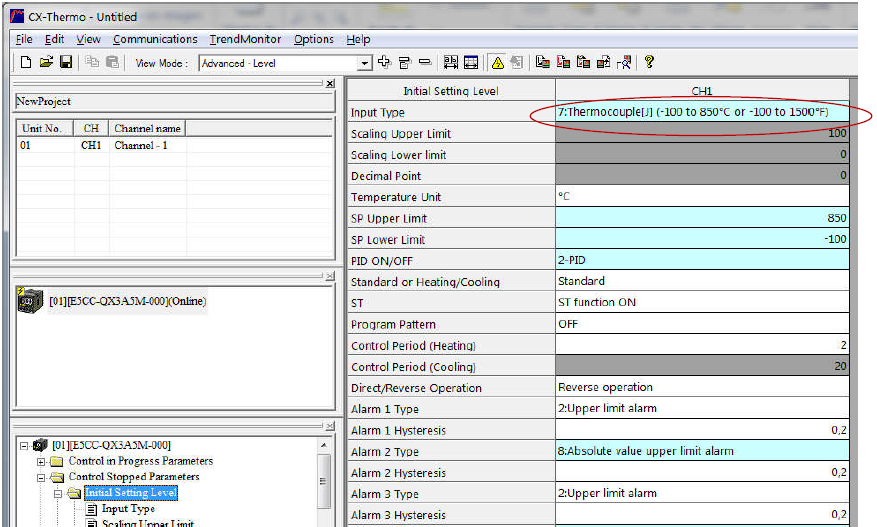
Task: Click the minus bar toolbar icon
Action: (425, 62)
